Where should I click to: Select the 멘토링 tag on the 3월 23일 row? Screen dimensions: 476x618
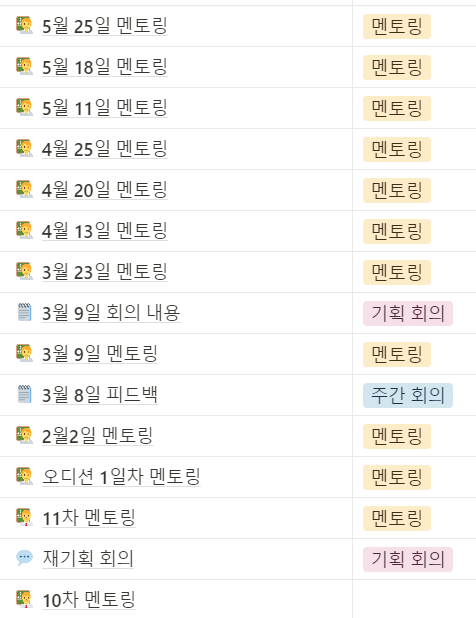(397, 272)
